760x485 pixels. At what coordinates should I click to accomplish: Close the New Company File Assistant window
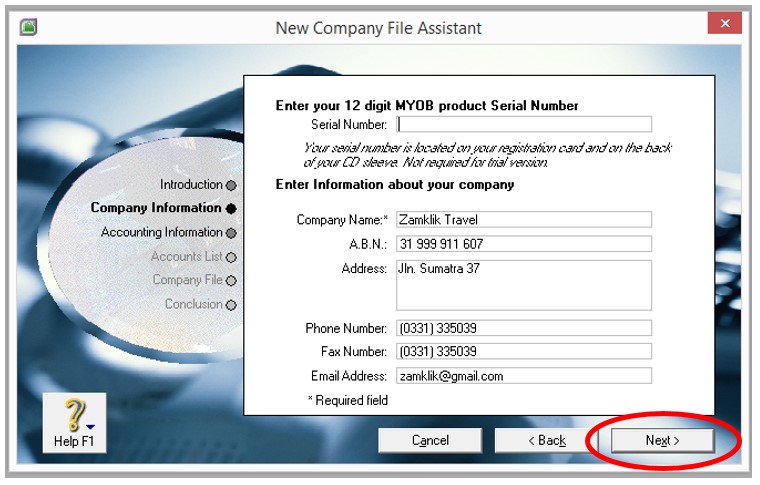coord(725,23)
